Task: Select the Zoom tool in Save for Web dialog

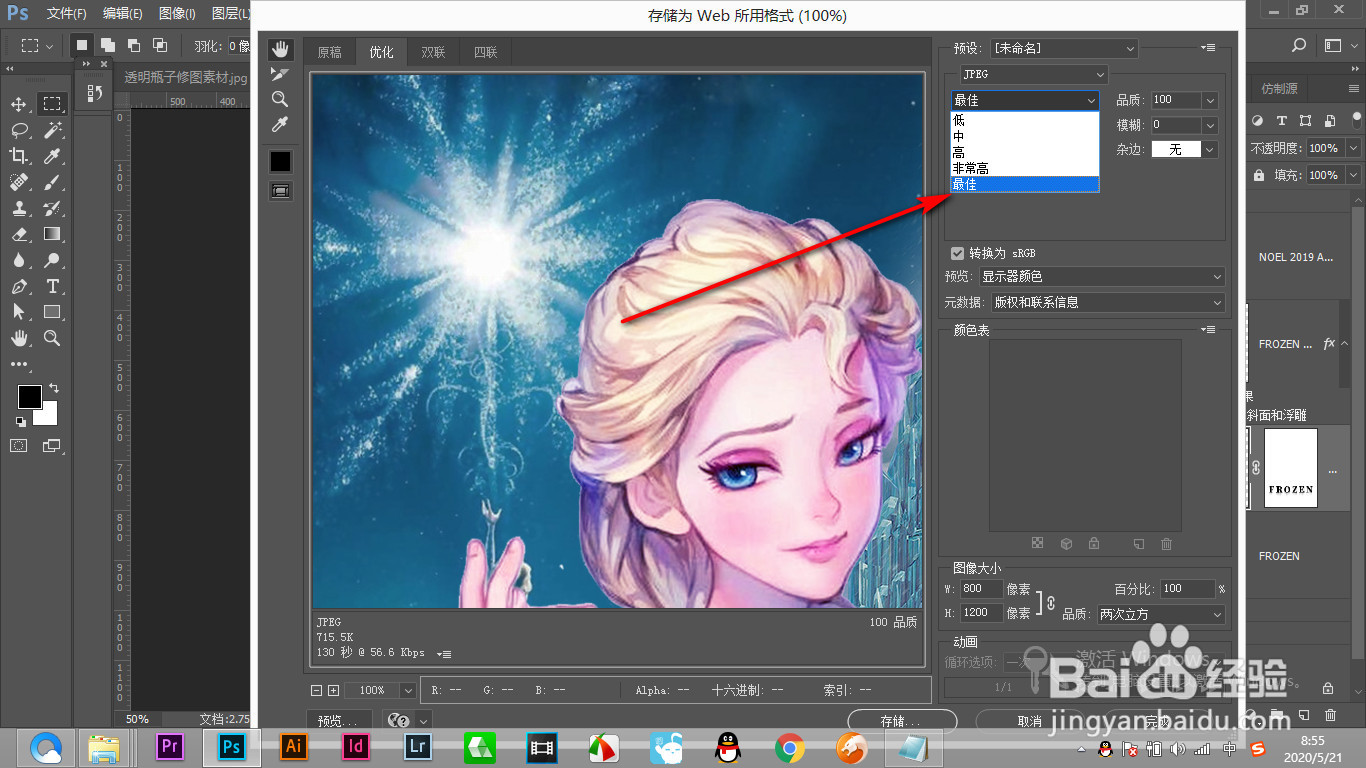Action: (280, 99)
